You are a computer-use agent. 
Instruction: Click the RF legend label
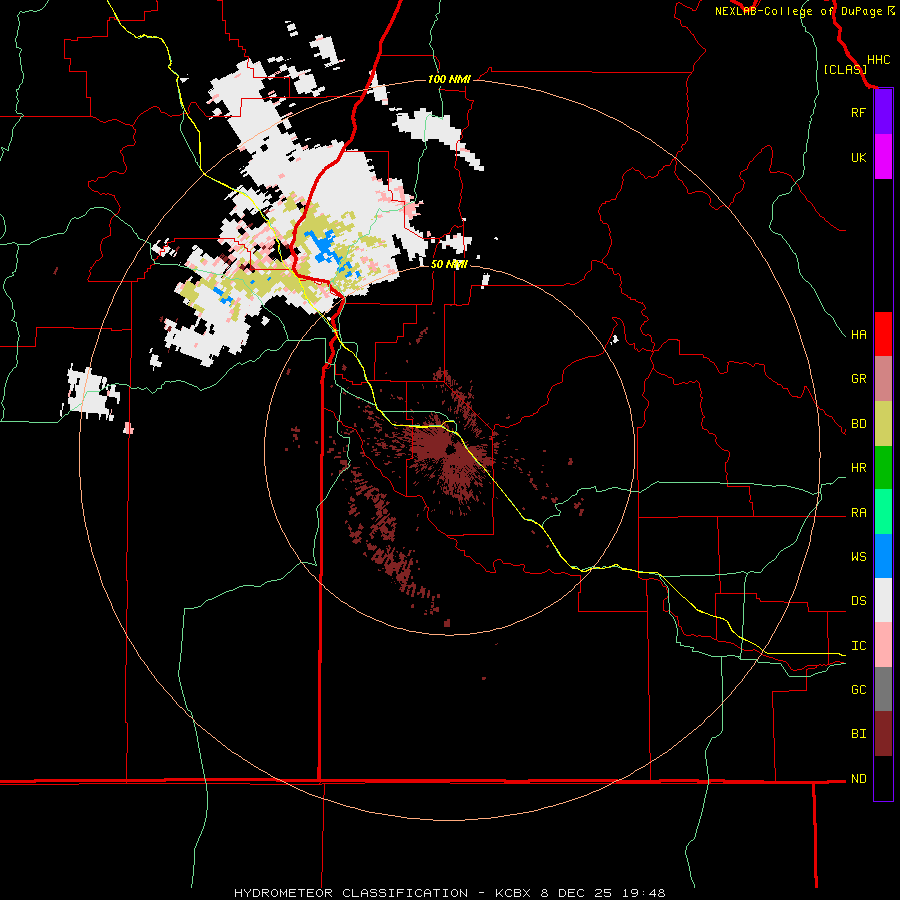pos(859,112)
